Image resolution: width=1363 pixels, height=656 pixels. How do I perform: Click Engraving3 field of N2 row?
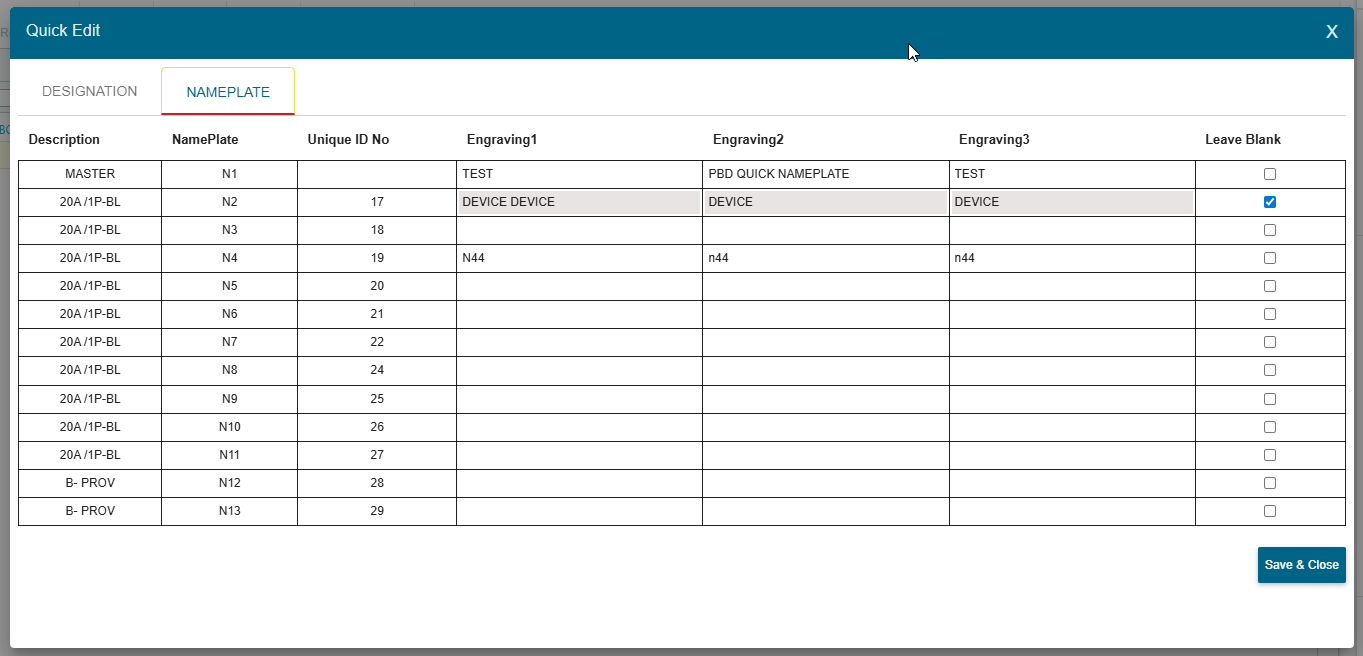click(1072, 202)
